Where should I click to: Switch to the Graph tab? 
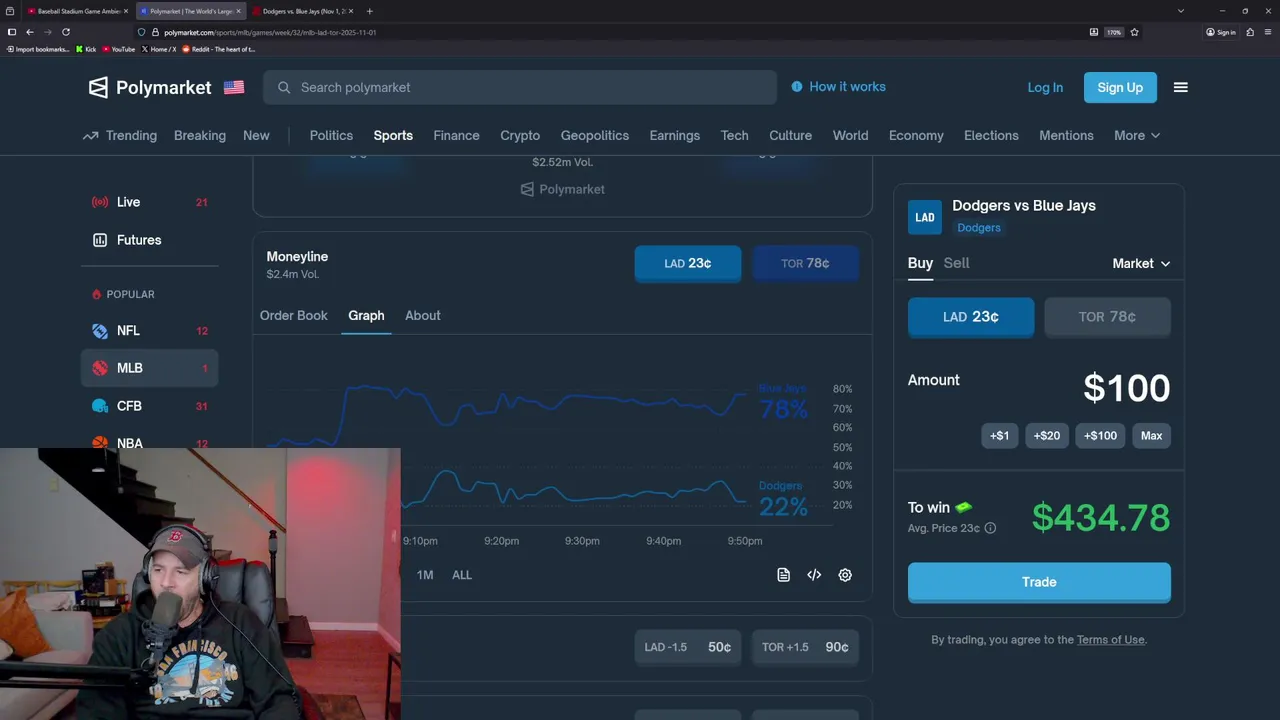366,315
